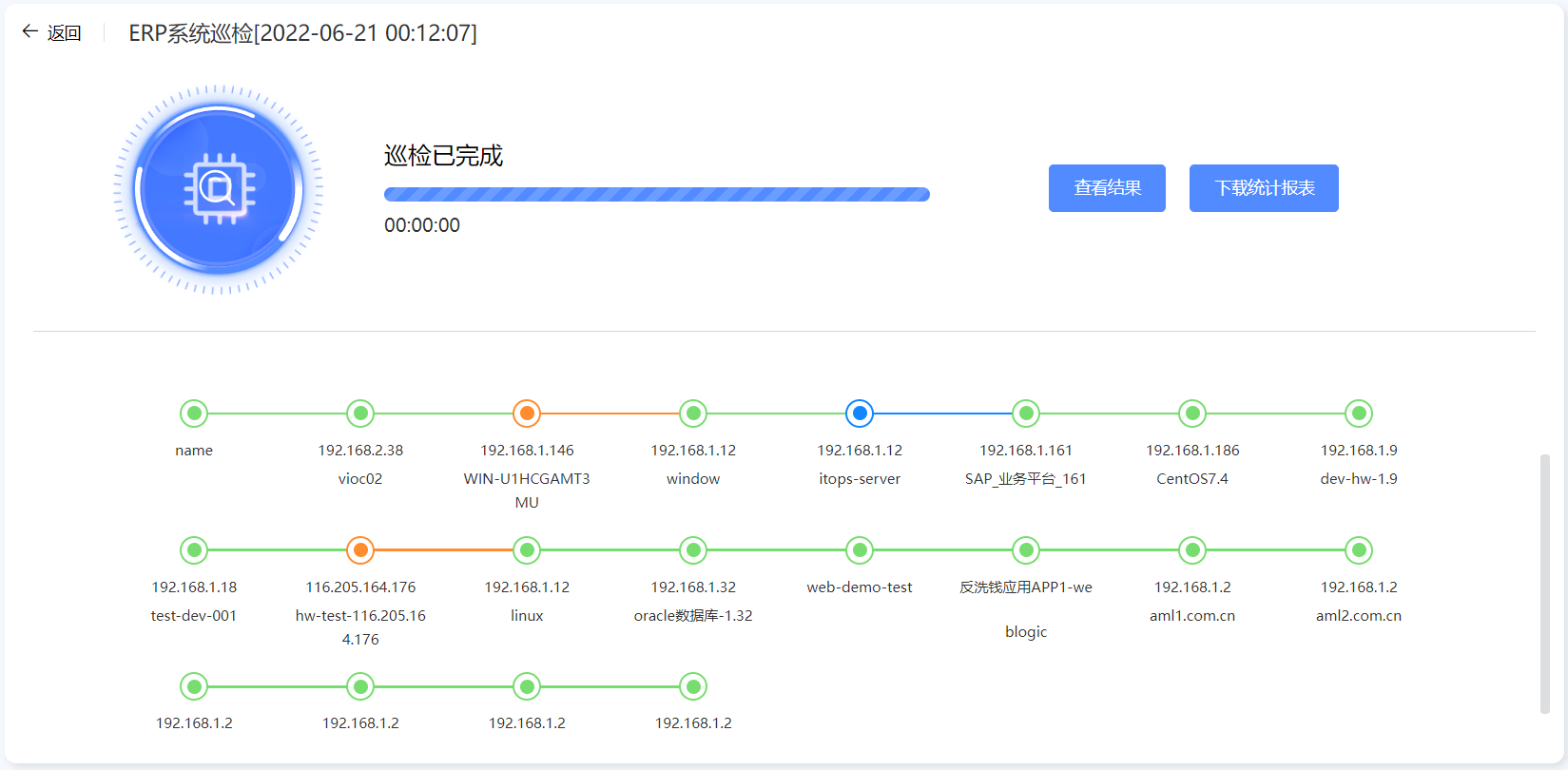Image resolution: width=1568 pixels, height=770 pixels.
Task: Click the label aml2.com.cn
Action: point(1359,616)
